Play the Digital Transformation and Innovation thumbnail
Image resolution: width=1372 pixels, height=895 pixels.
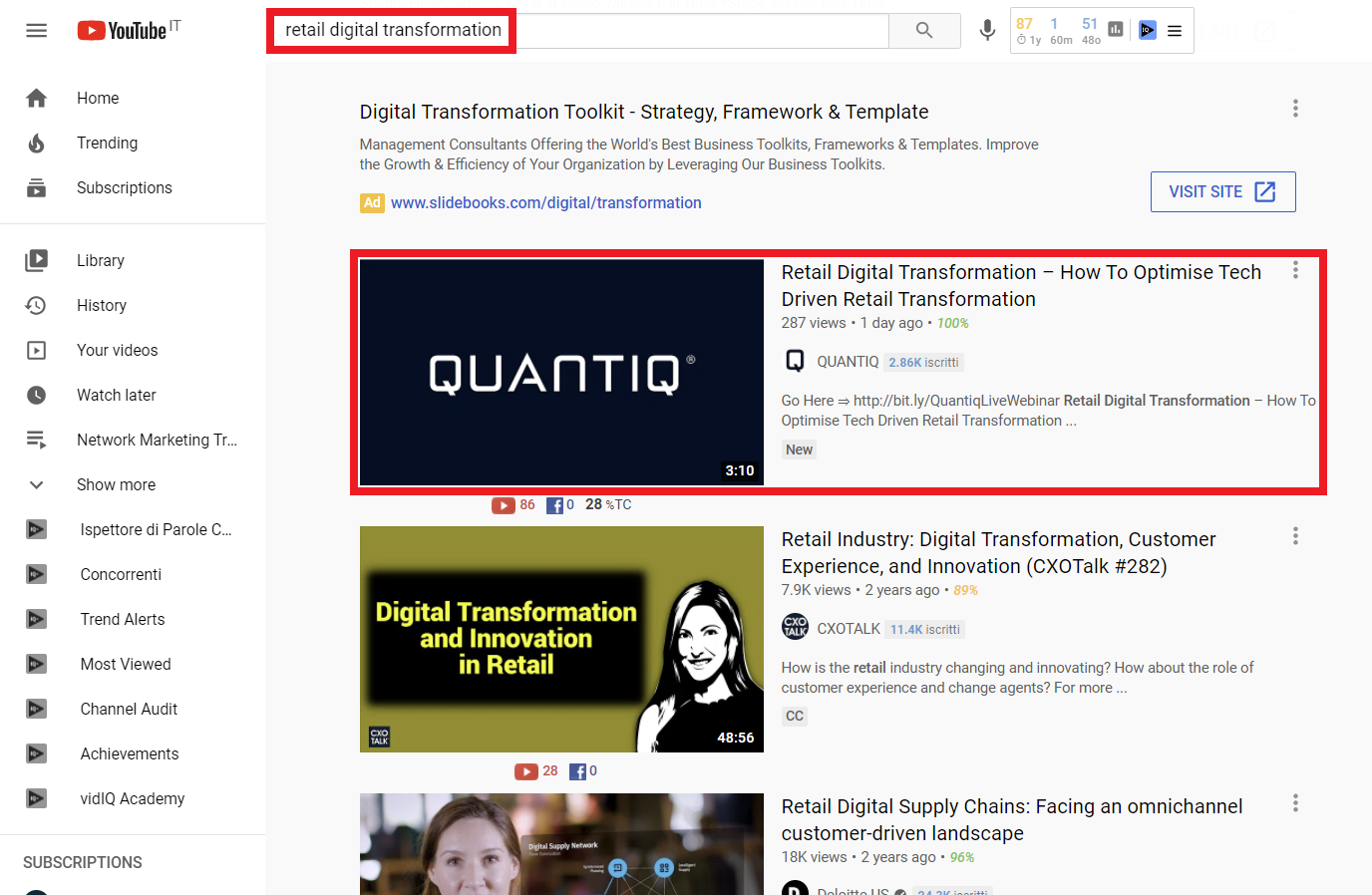pos(561,639)
